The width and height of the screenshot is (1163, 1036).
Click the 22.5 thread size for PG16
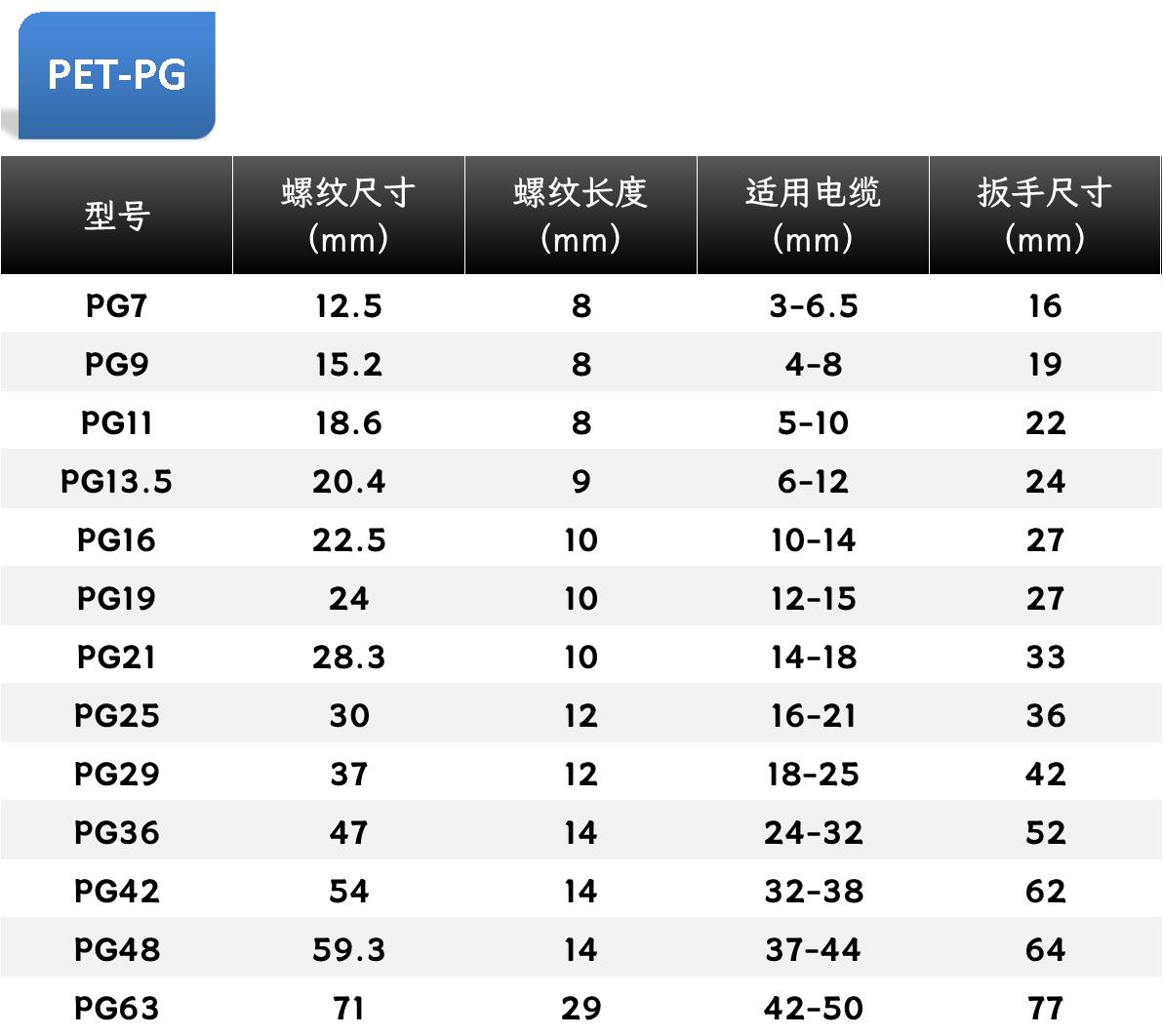pyautogui.click(x=348, y=539)
